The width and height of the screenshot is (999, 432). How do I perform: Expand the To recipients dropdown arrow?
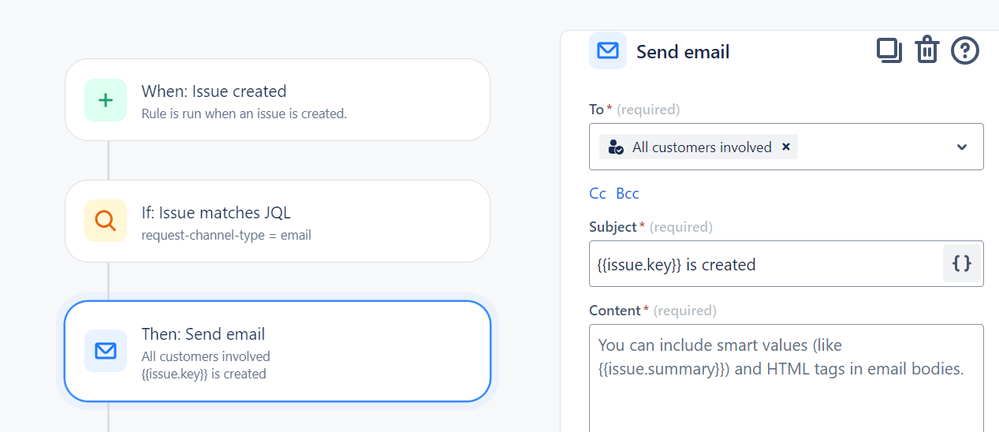point(962,147)
